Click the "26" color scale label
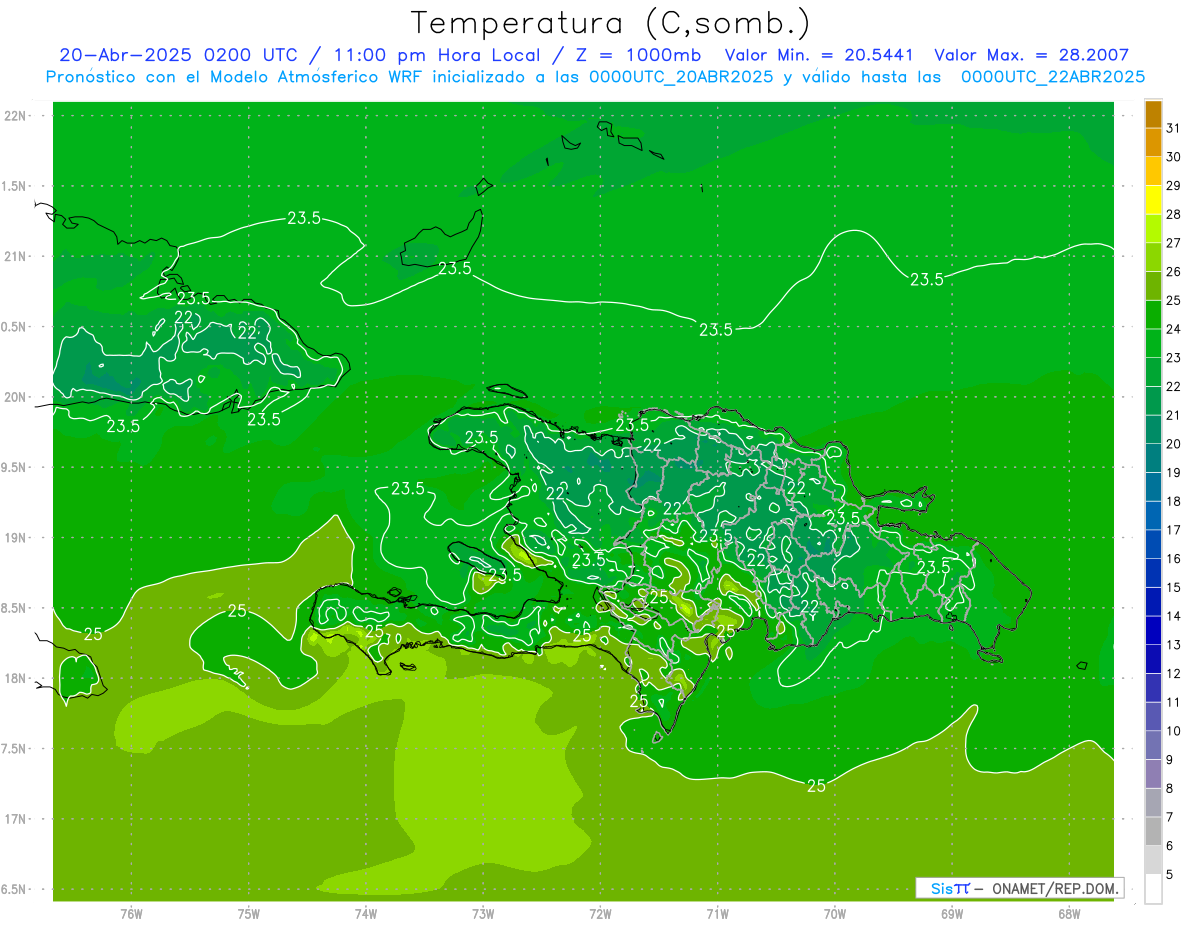 pos(1174,272)
